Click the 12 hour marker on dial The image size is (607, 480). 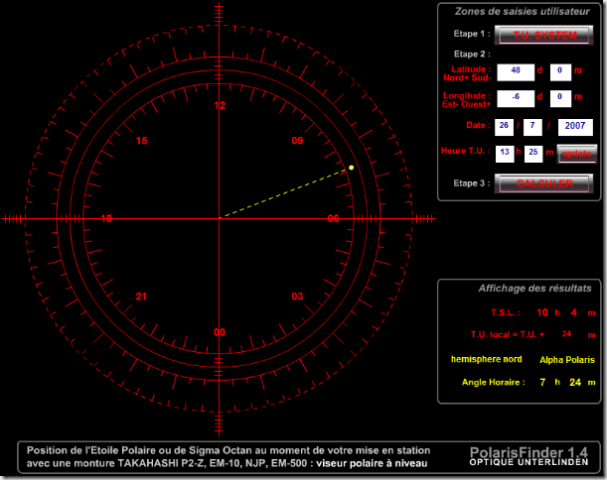pyautogui.click(x=220, y=105)
